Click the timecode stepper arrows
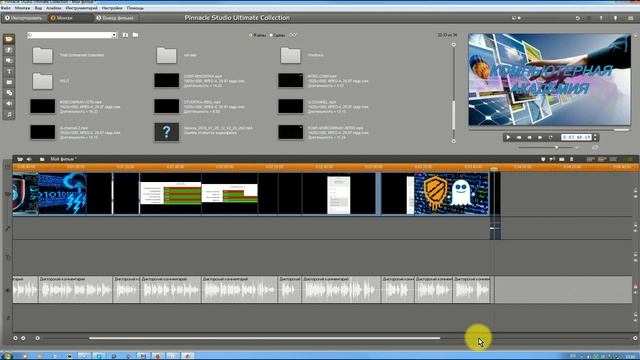Image resolution: width=640 pixels, height=360 pixels. 595,138
